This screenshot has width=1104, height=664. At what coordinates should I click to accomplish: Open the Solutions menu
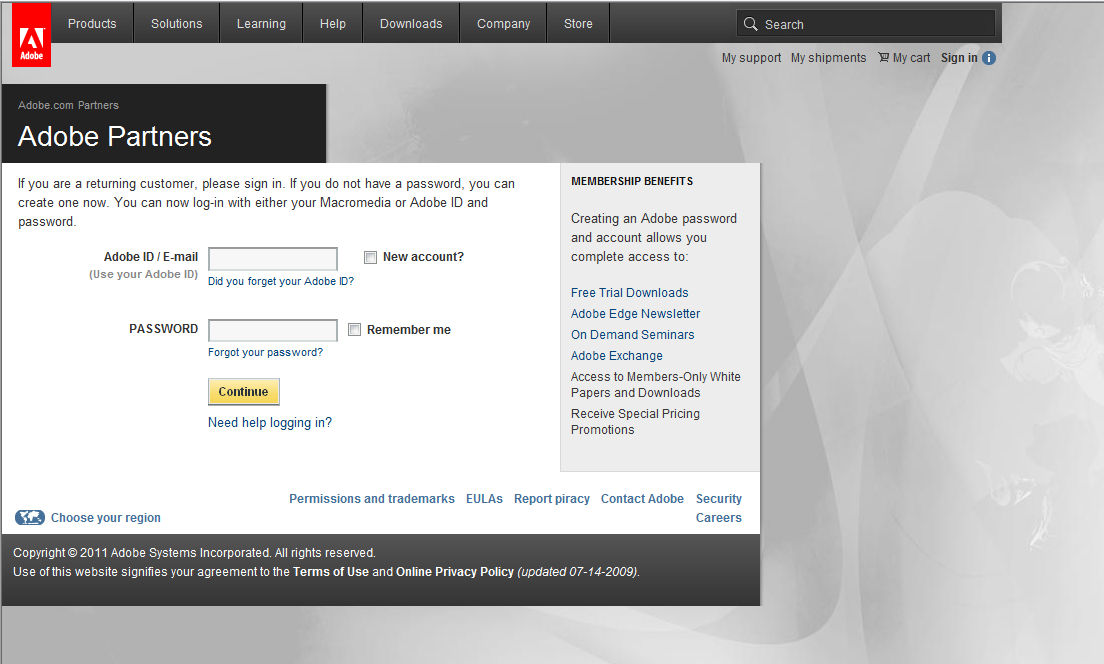pos(176,23)
